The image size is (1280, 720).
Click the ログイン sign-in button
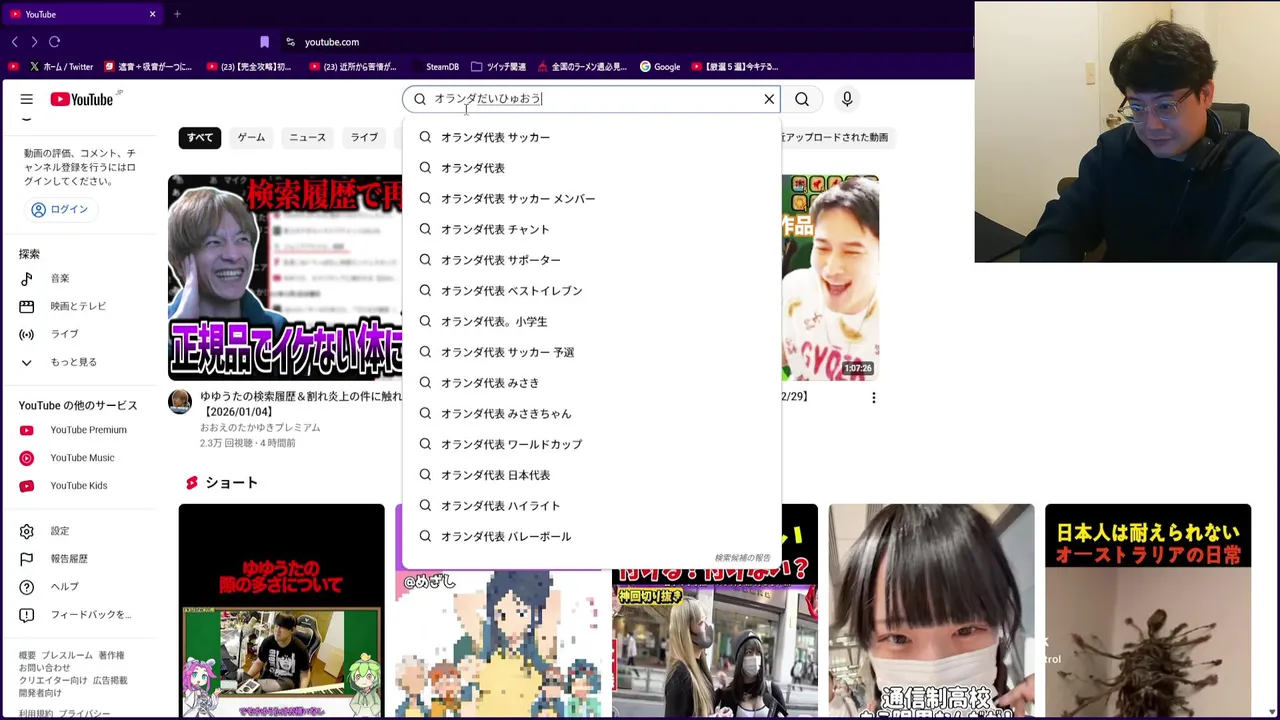click(60, 209)
